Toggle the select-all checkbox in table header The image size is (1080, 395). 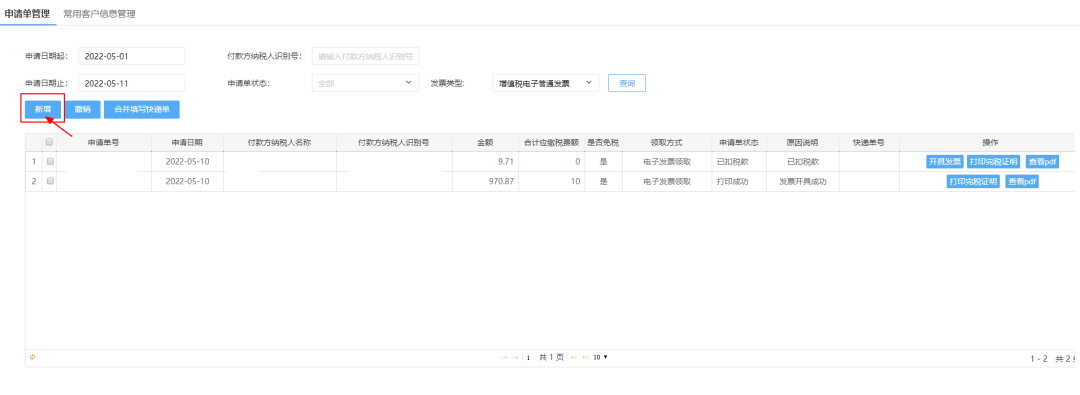[x=50, y=142]
